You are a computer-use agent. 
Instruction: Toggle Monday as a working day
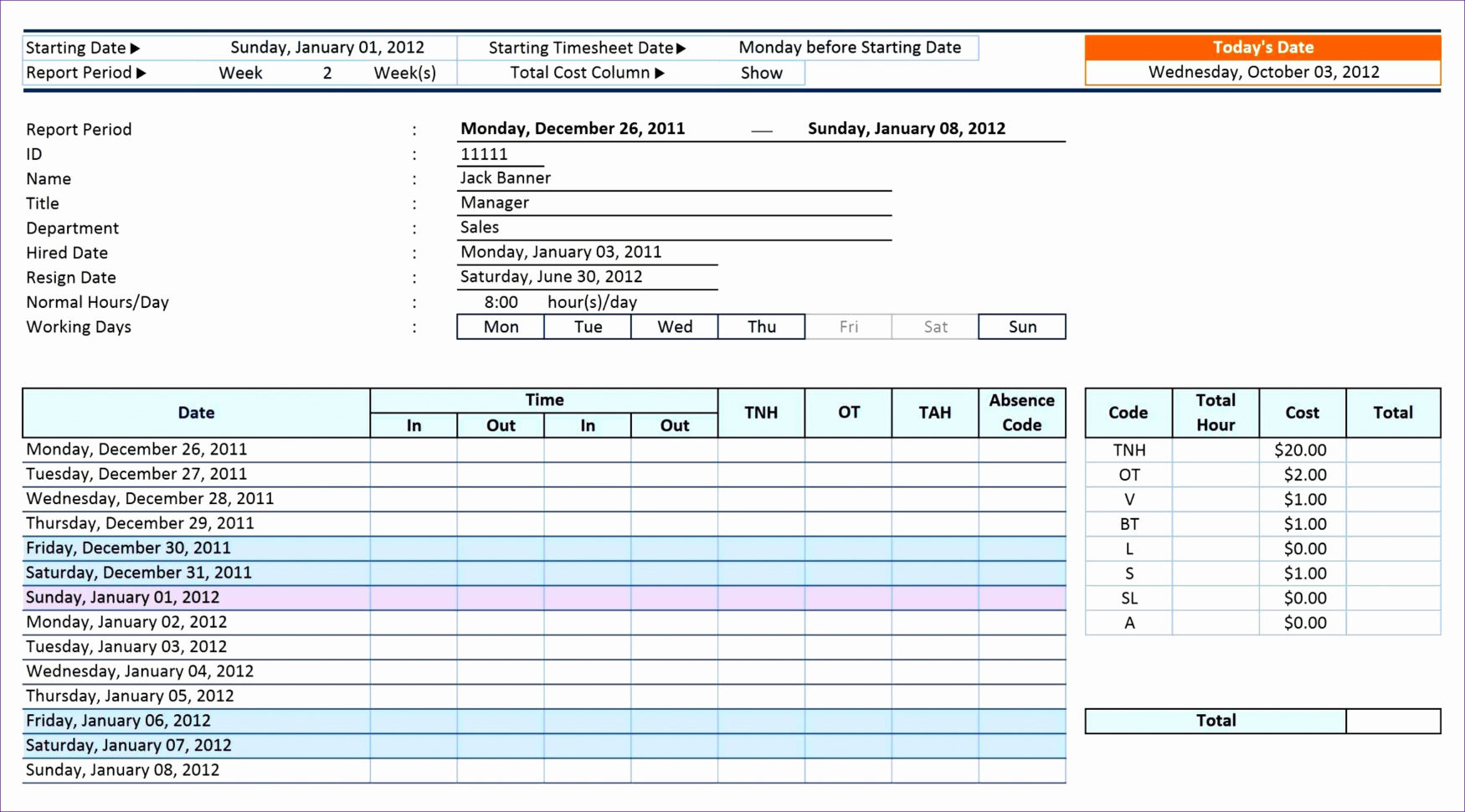pyautogui.click(x=500, y=326)
